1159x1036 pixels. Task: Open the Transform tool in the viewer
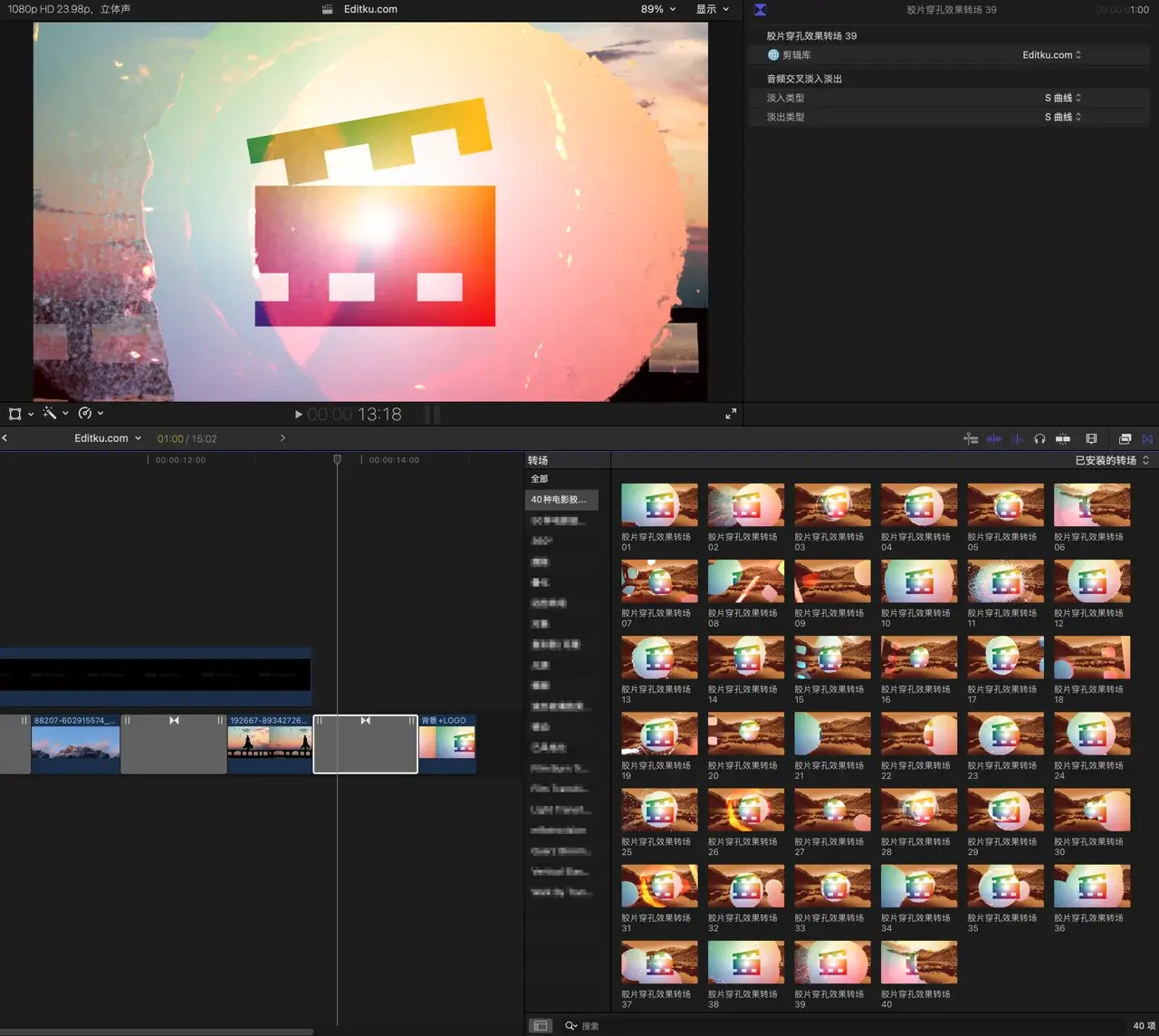pos(15,414)
